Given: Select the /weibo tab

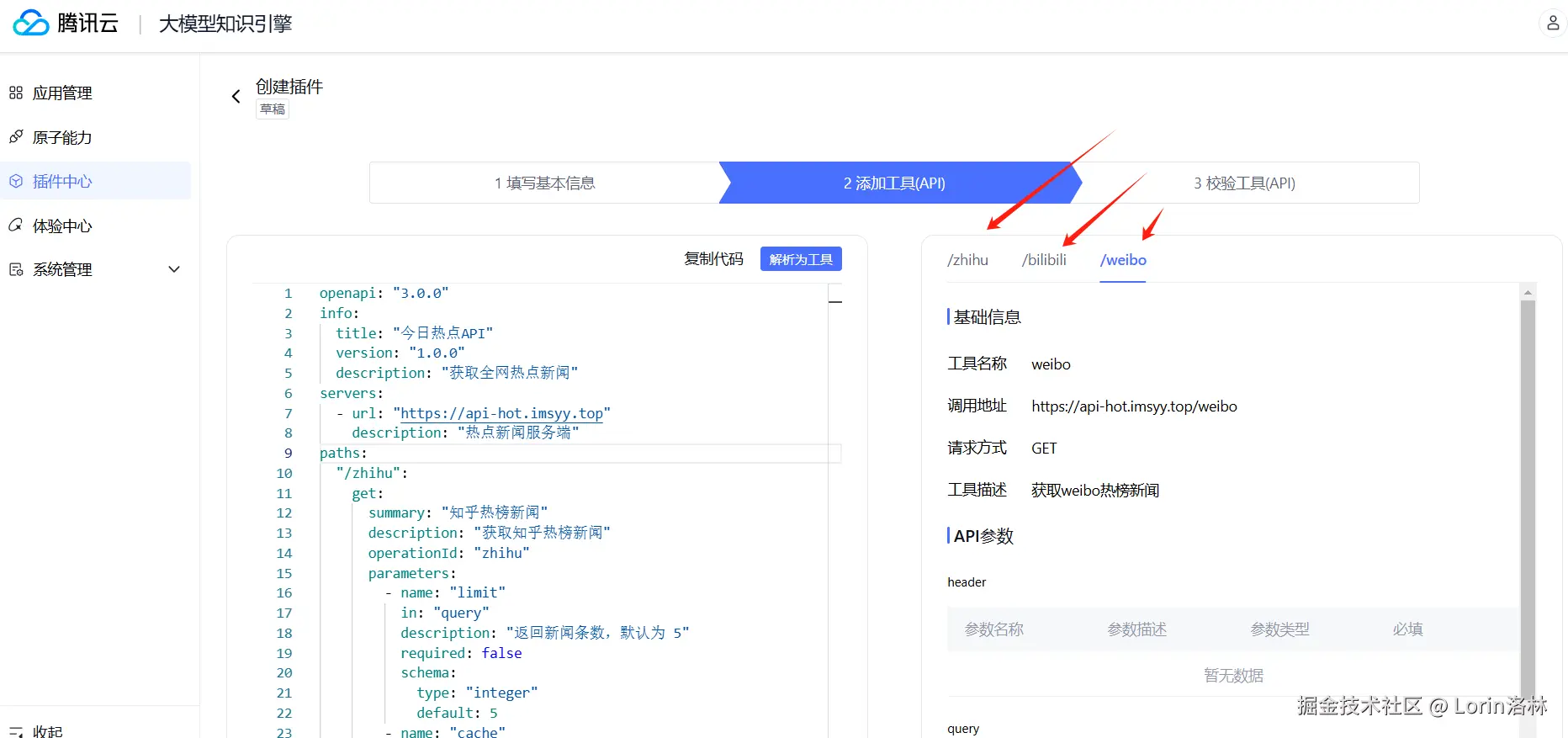Looking at the screenshot, I should click(x=1123, y=260).
